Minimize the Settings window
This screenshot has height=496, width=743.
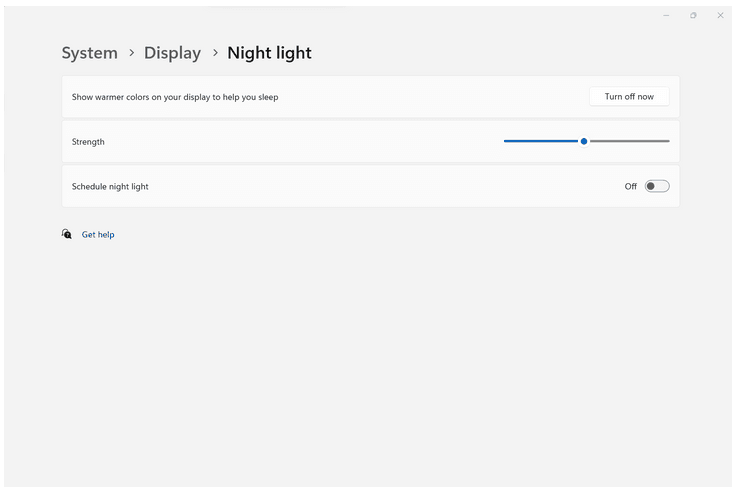(666, 16)
